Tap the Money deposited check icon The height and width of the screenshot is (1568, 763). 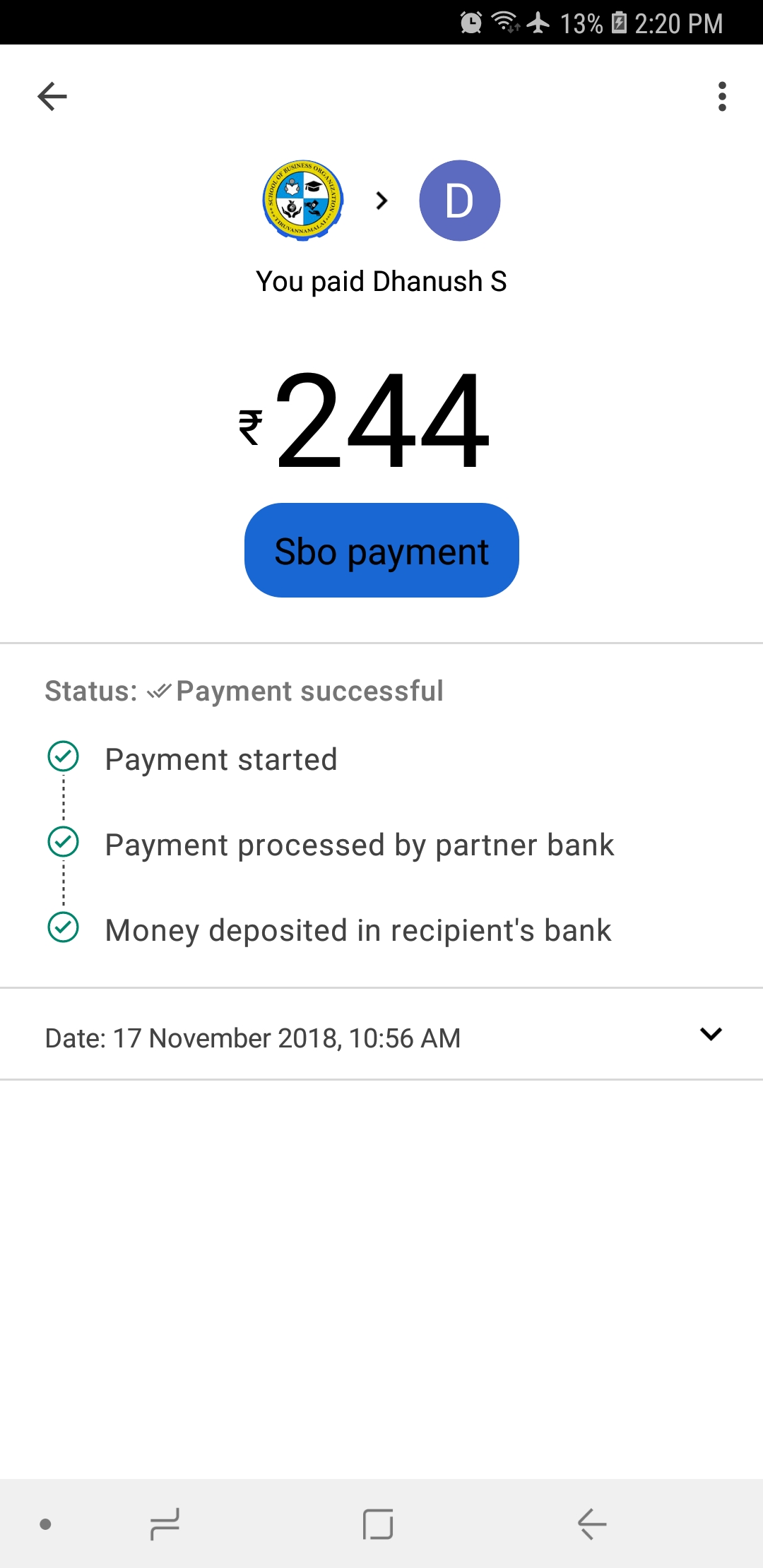64,927
